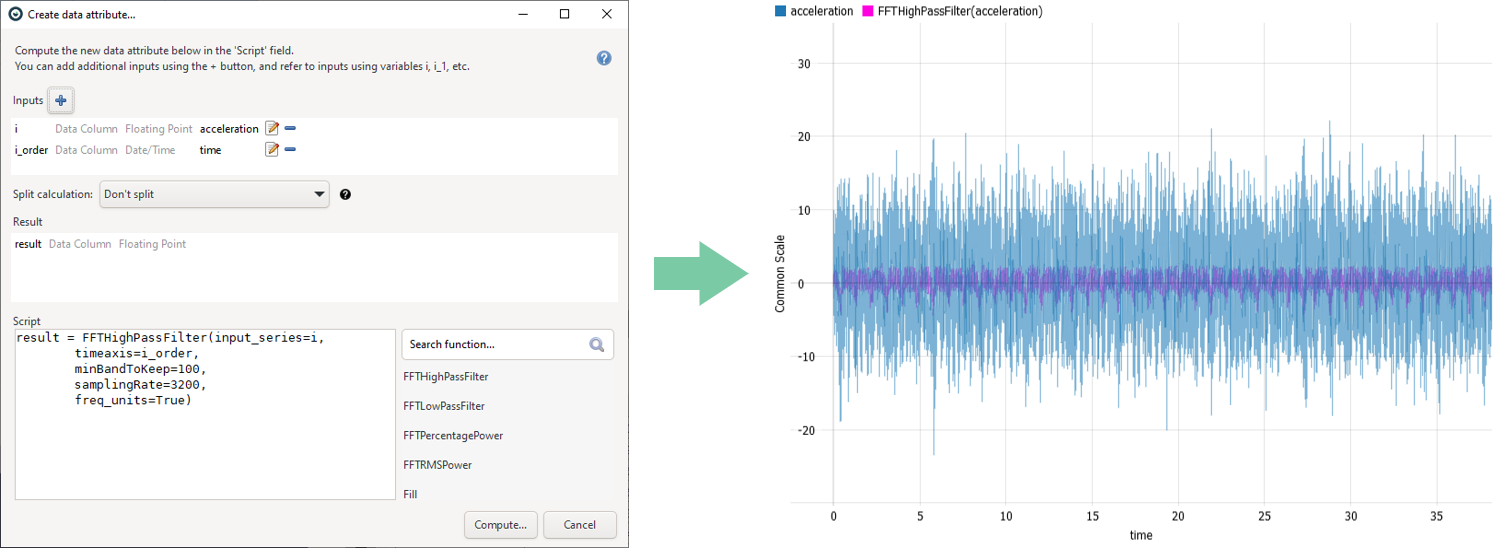
Task: Click in the Script text editor
Action: (205, 450)
